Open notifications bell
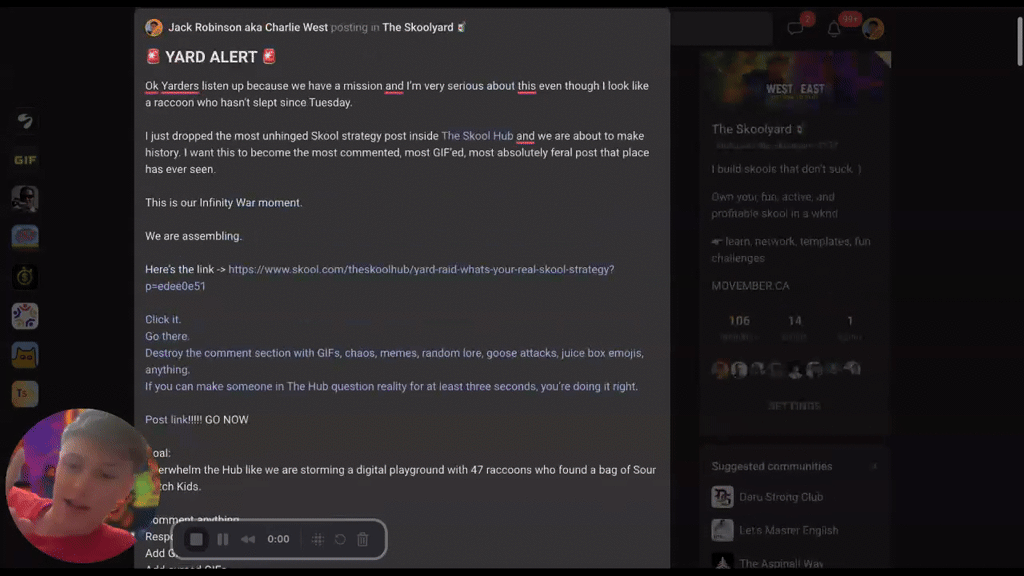The width and height of the screenshot is (1024, 576). (x=834, y=29)
